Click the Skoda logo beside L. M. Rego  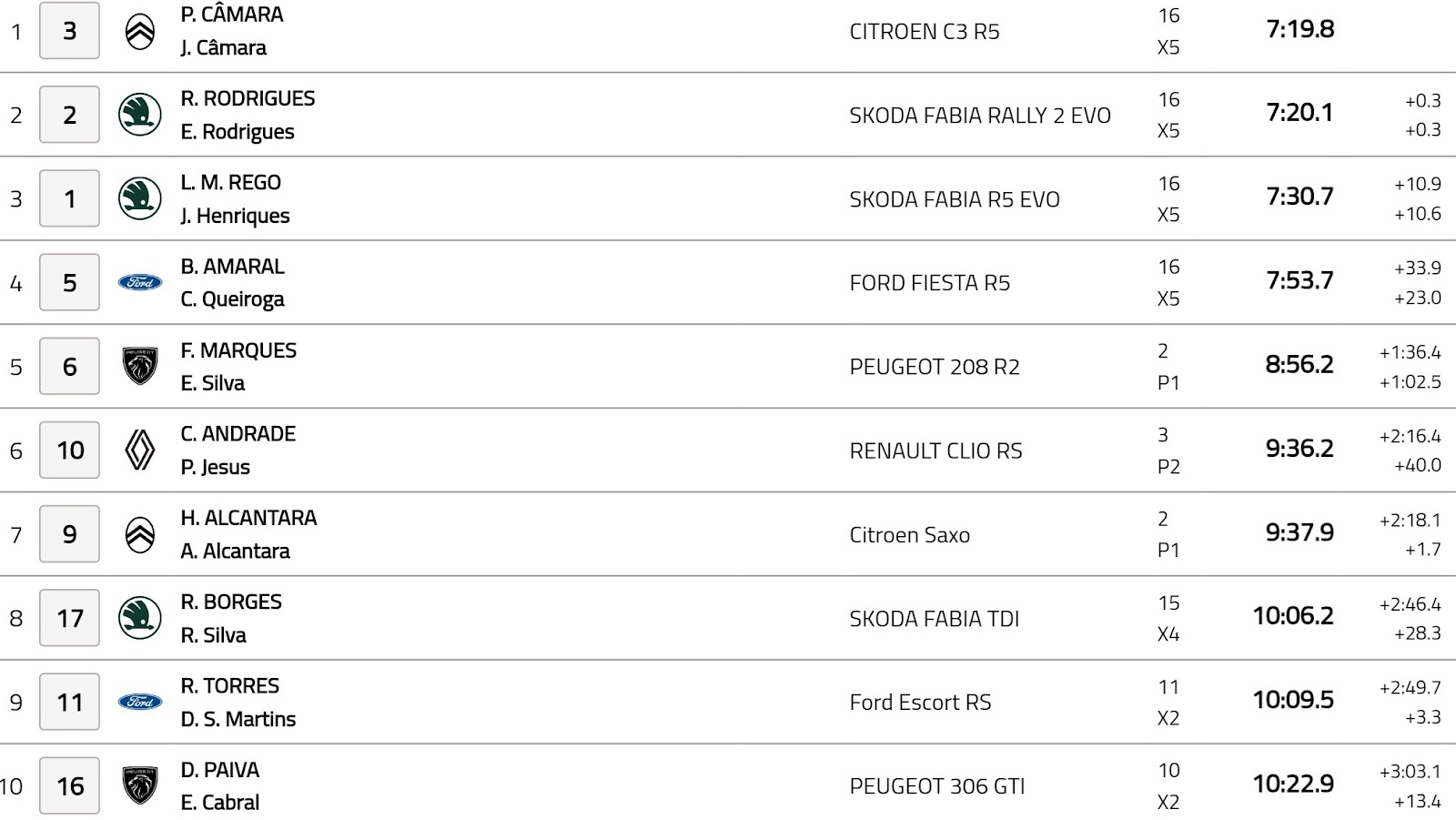tap(140, 198)
